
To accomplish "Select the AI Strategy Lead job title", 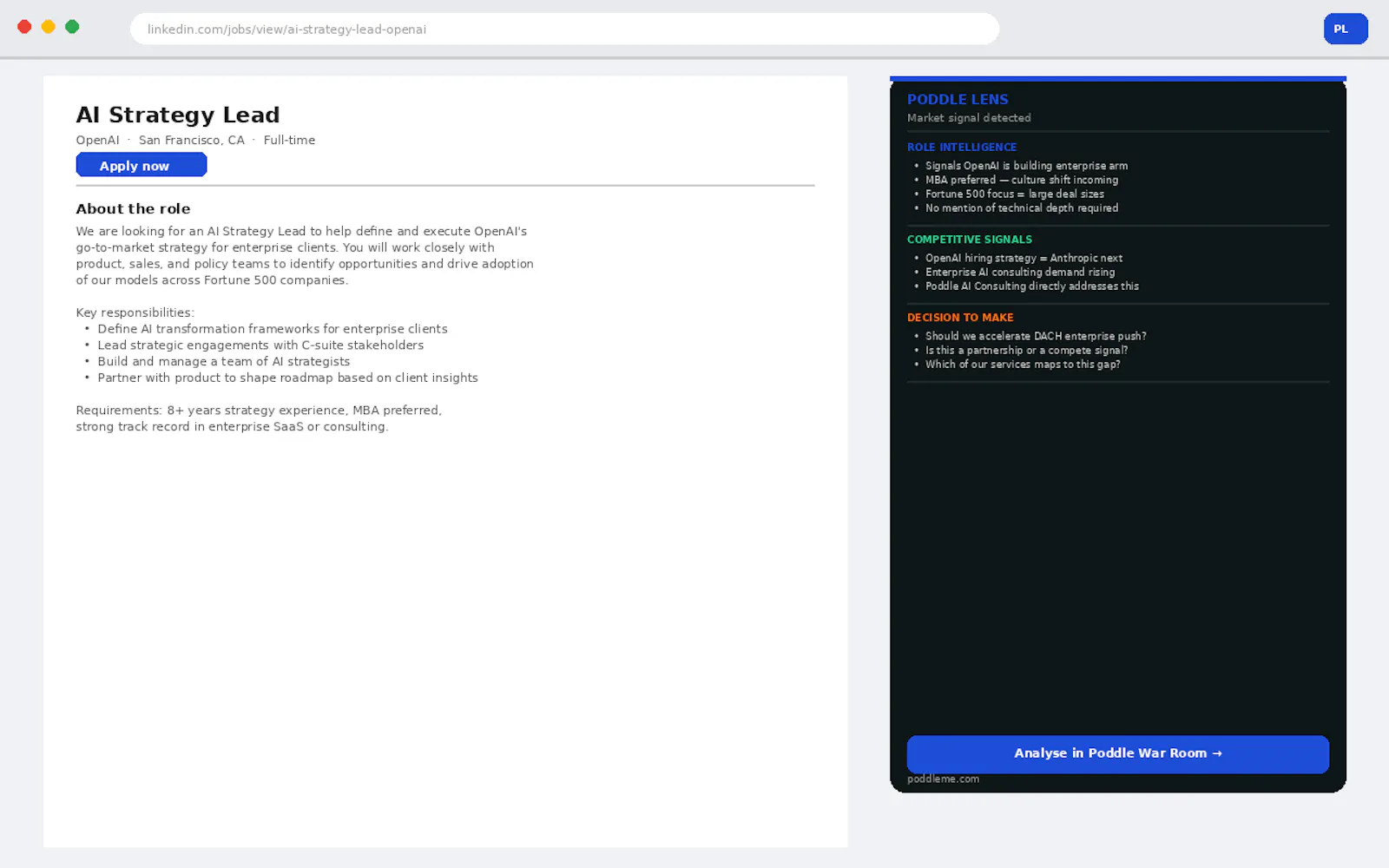I will 178,115.
